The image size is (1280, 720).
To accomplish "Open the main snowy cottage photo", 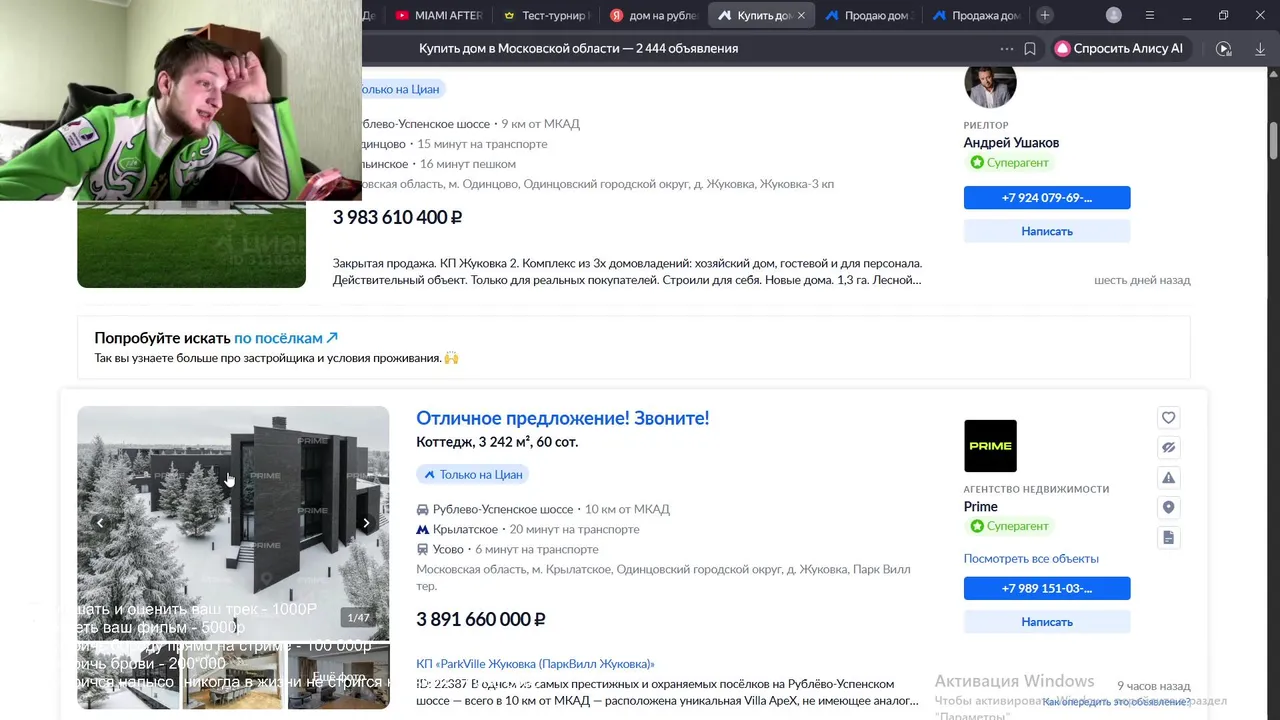I will click(233, 522).
